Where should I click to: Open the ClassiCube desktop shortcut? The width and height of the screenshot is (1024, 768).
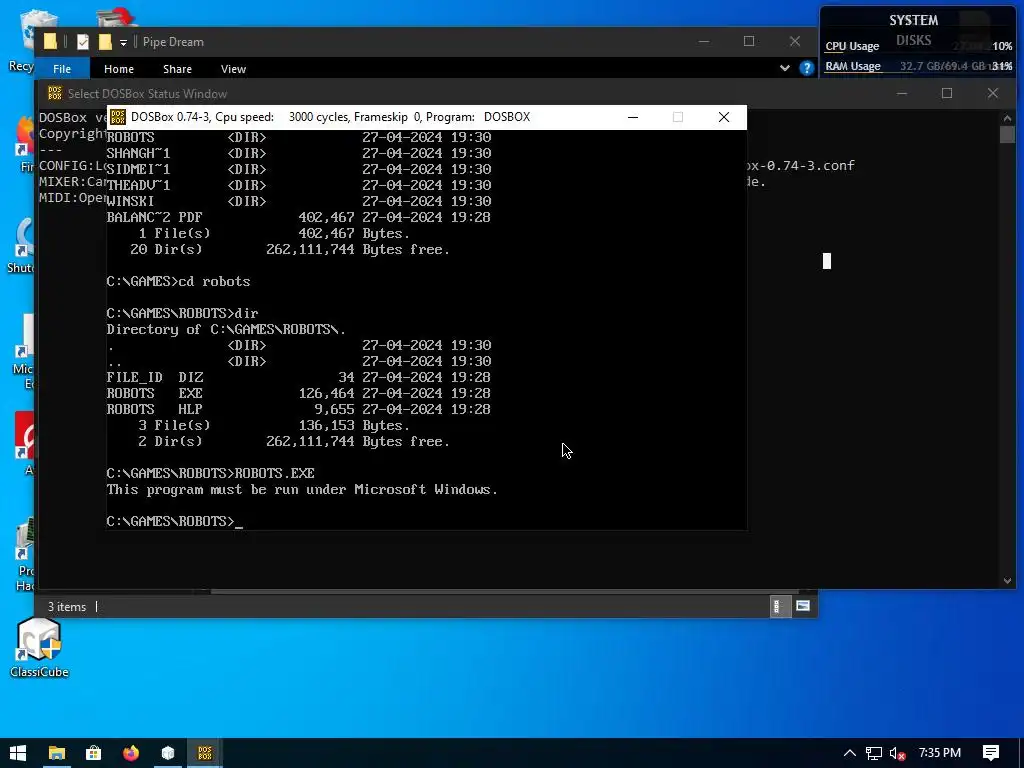[x=39, y=647]
